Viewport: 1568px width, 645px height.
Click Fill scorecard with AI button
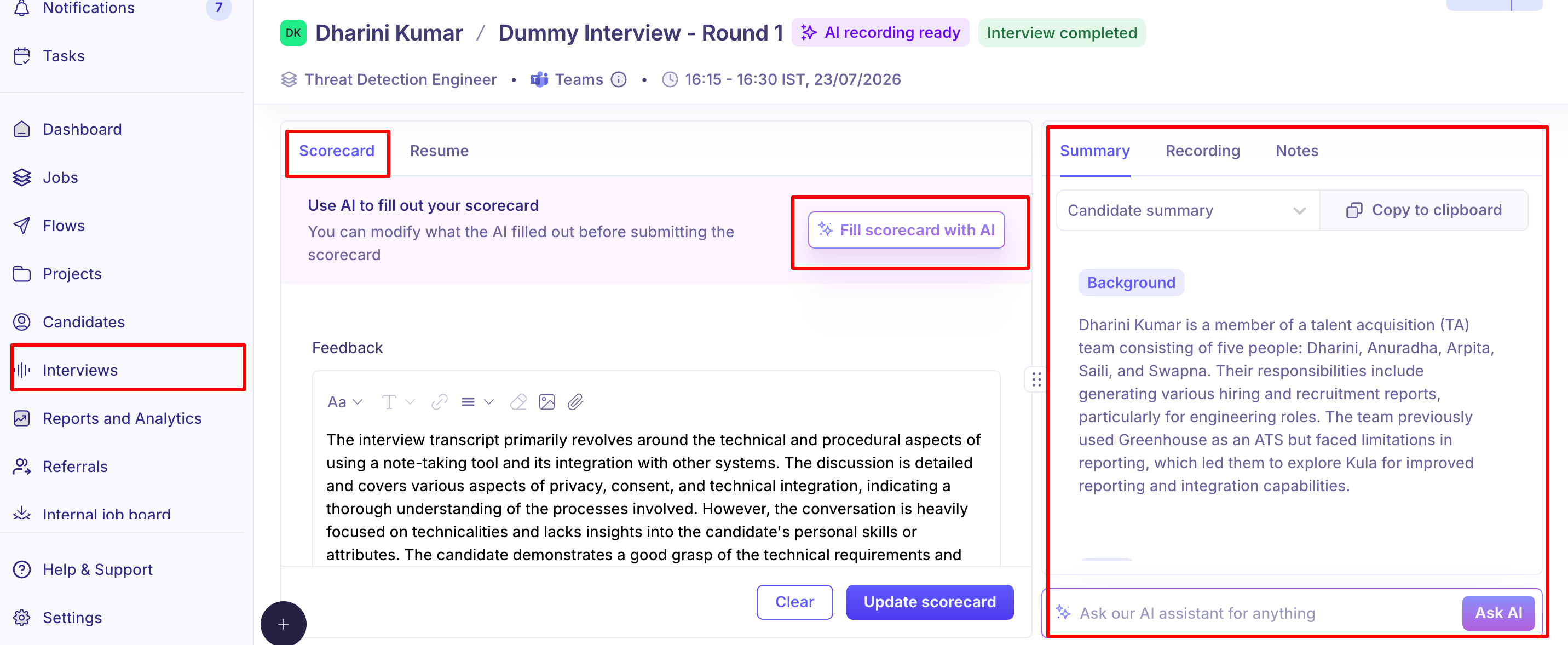pyautogui.click(x=906, y=230)
